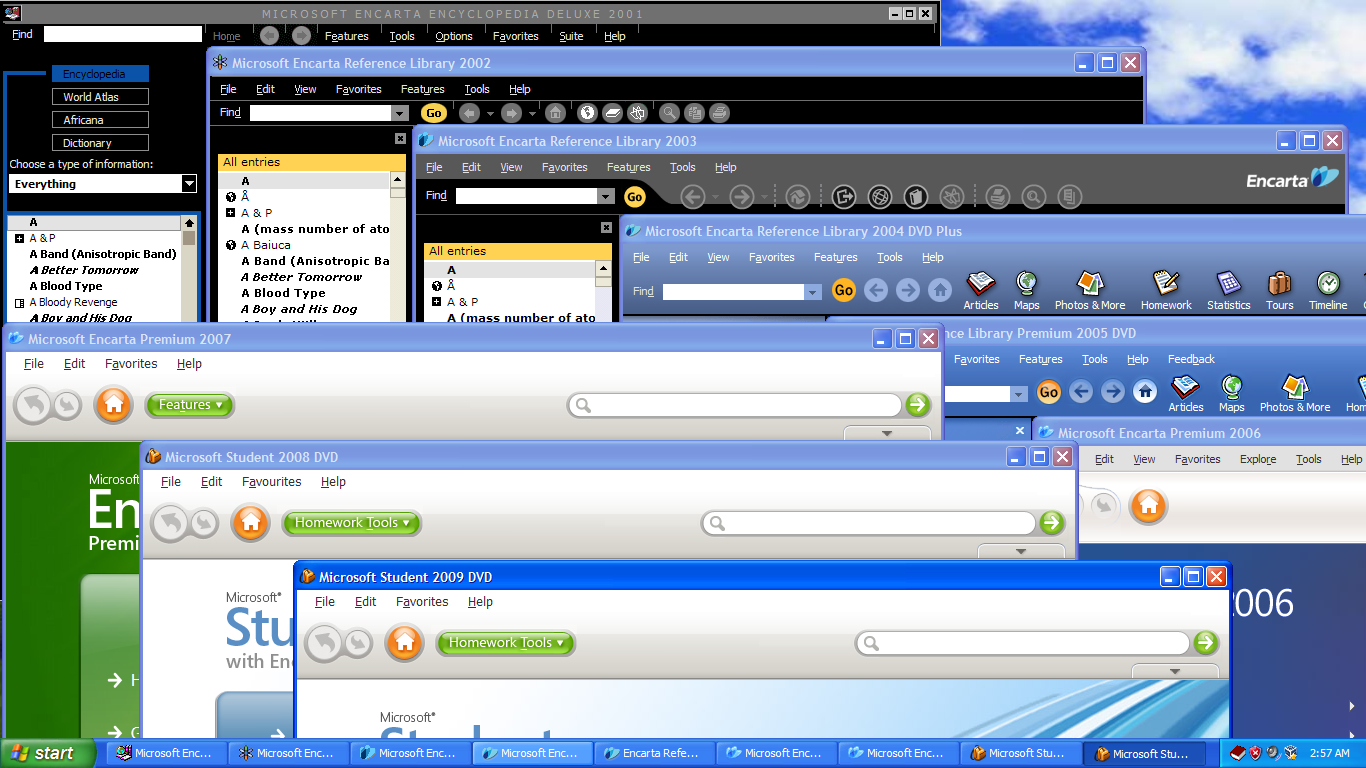
Task: Open Find box dropdown in Encarta 2002
Action: coord(400,113)
